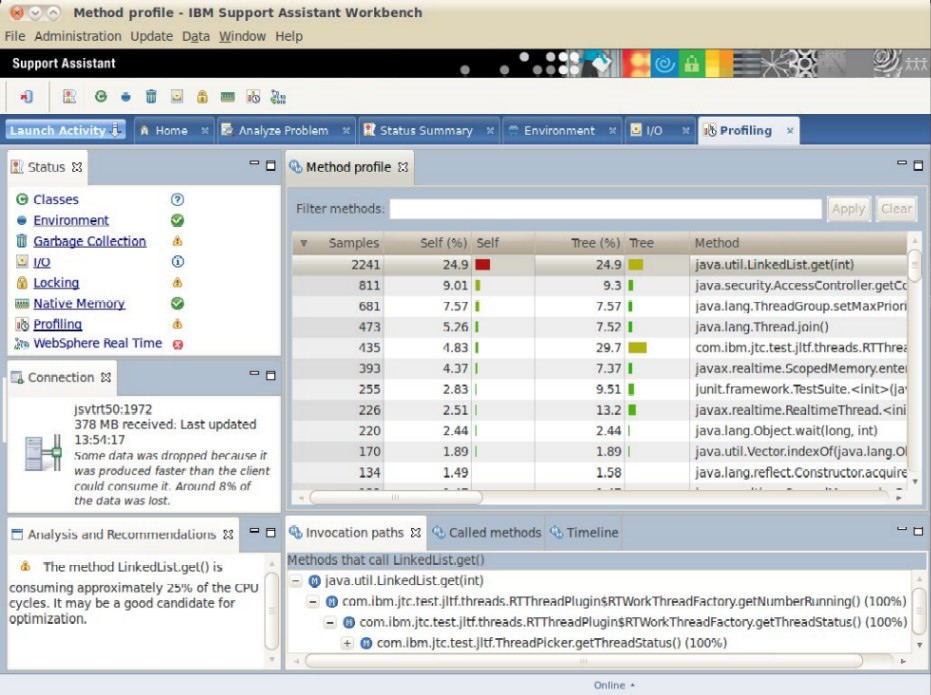Image resolution: width=931 pixels, height=695 pixels.
Task: Click the method table vertical scrollbar
Action: [x=914, y=265]
